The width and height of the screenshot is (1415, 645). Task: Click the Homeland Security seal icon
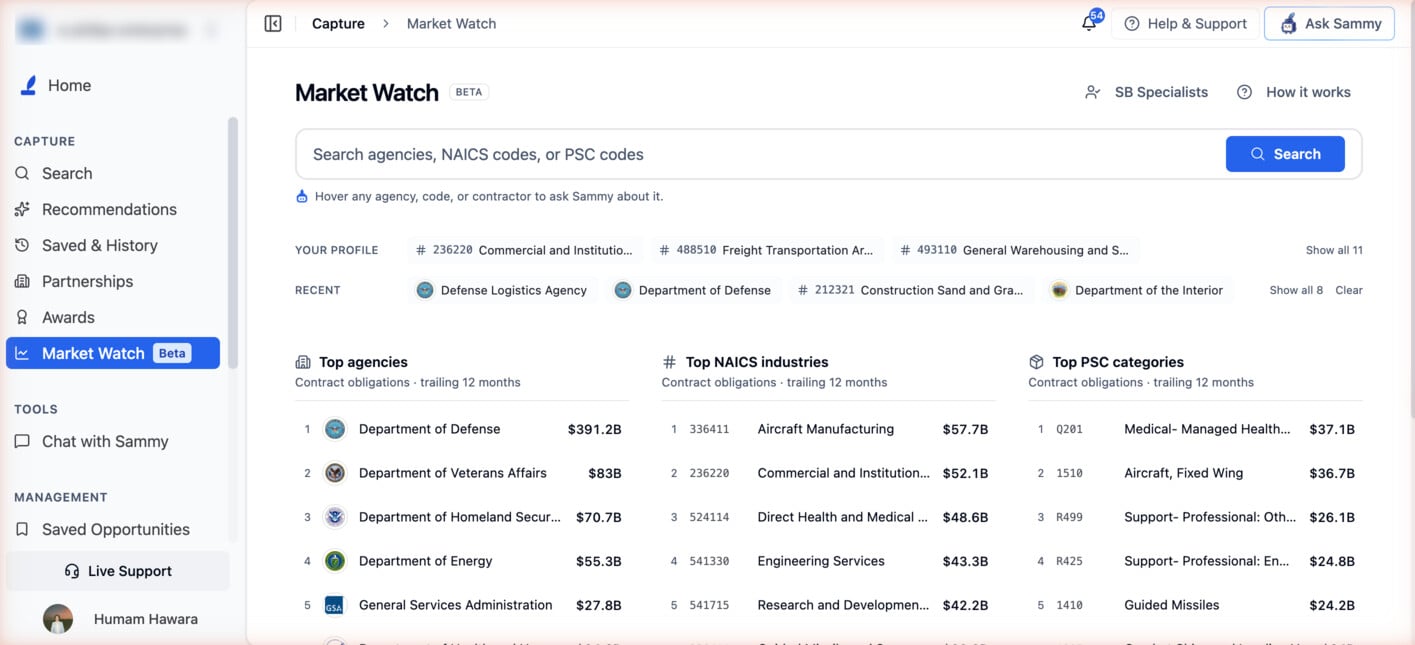point(335,517)
